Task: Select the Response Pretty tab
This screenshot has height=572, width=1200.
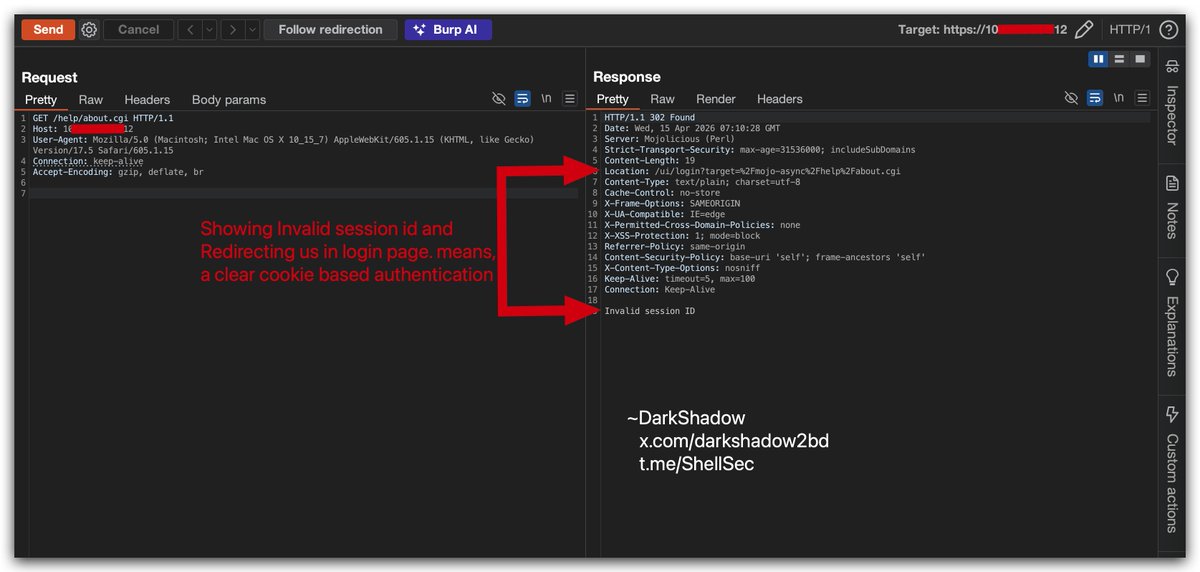Action: [x=613, y=99]
